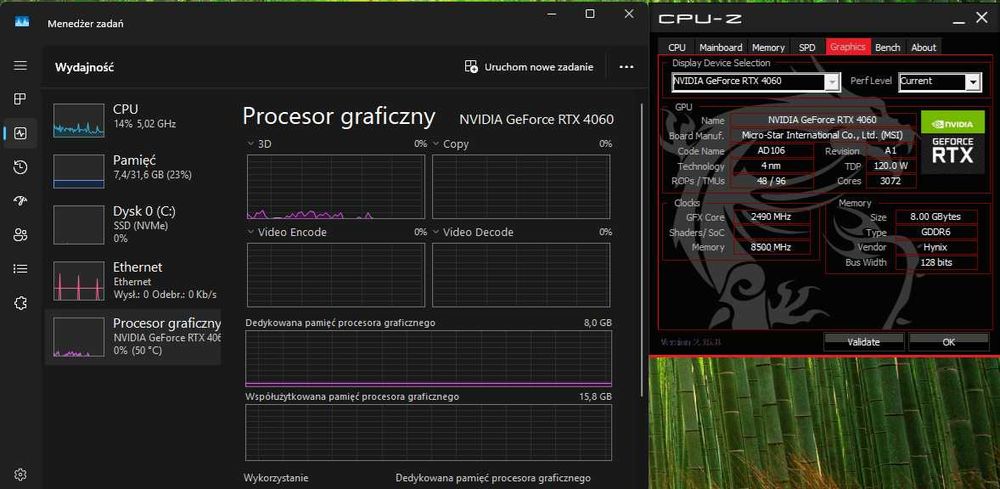Switch to the SPD tab in CPU-Z

[x=807, y=47]
